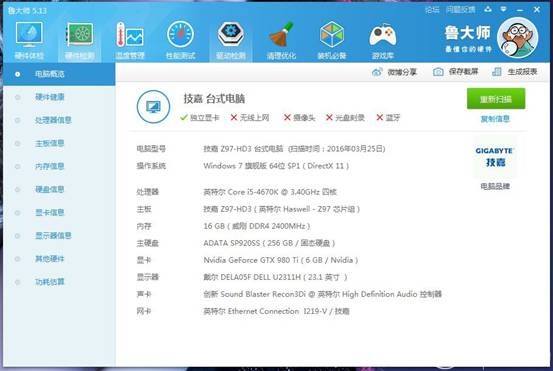
Task: Click the 光盘刻录 status item
Action: (345, 118)
